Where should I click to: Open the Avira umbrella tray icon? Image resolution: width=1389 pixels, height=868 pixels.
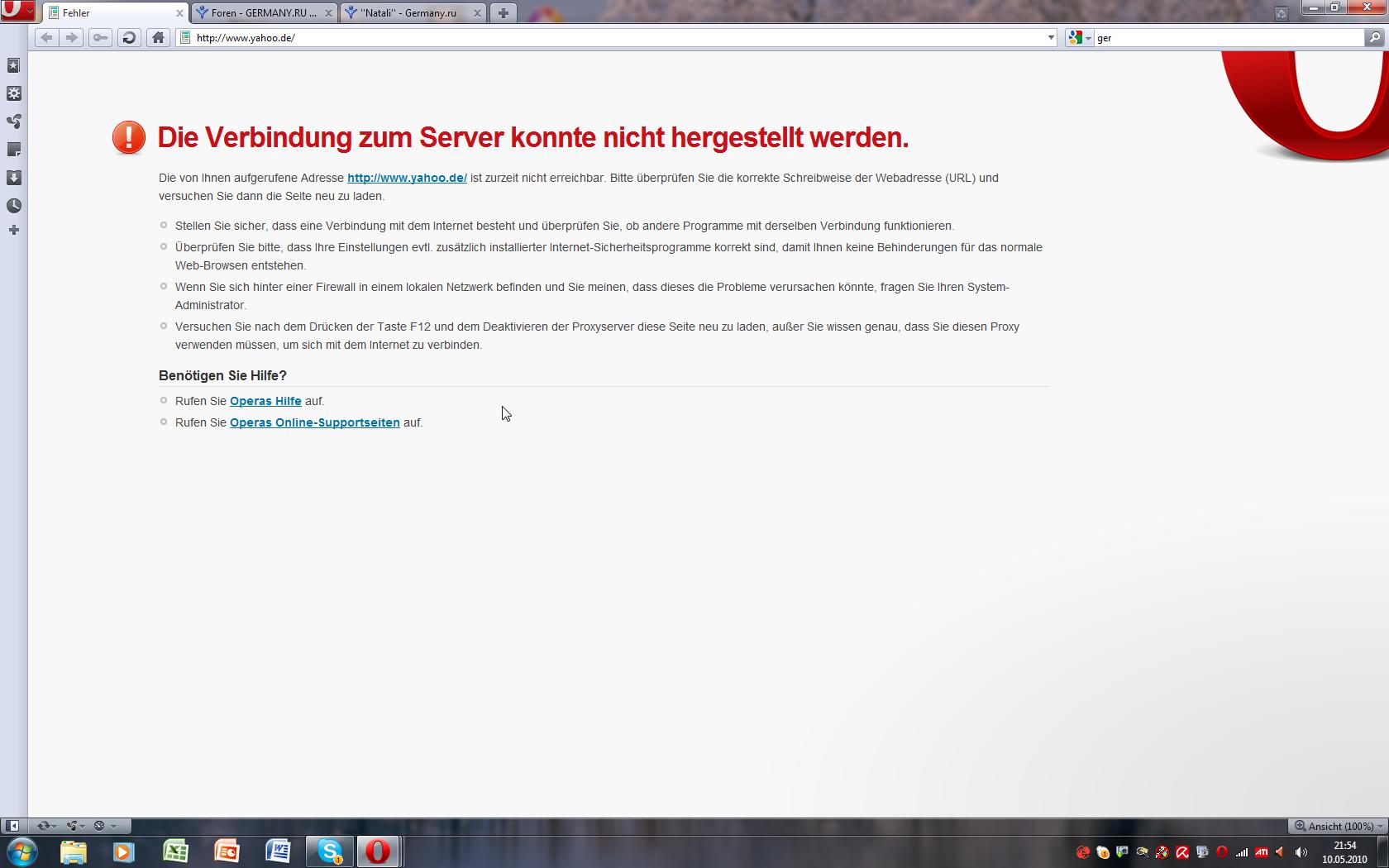tap(1182, 852)
